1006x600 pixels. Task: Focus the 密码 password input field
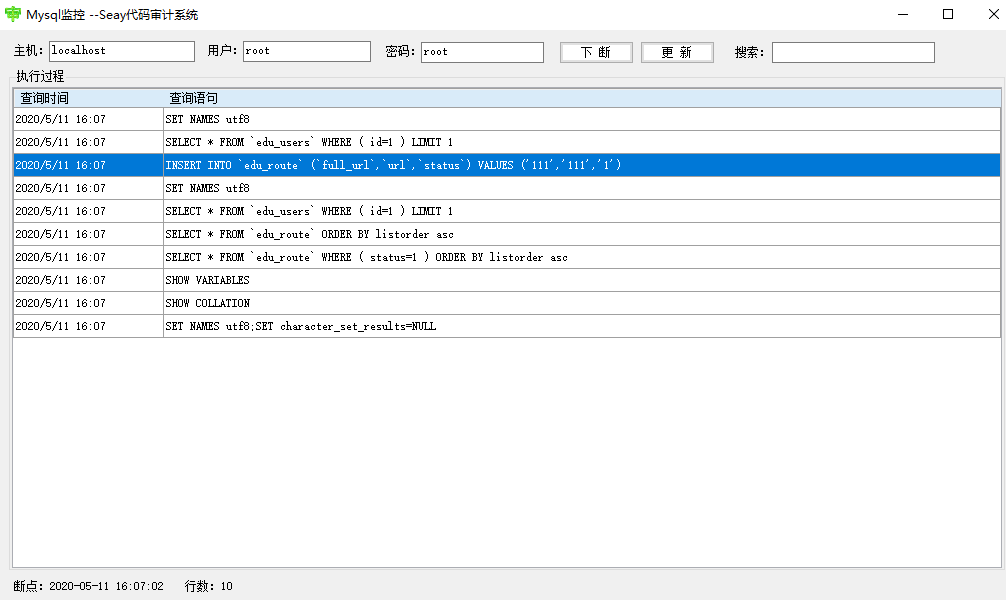point(482,52)
